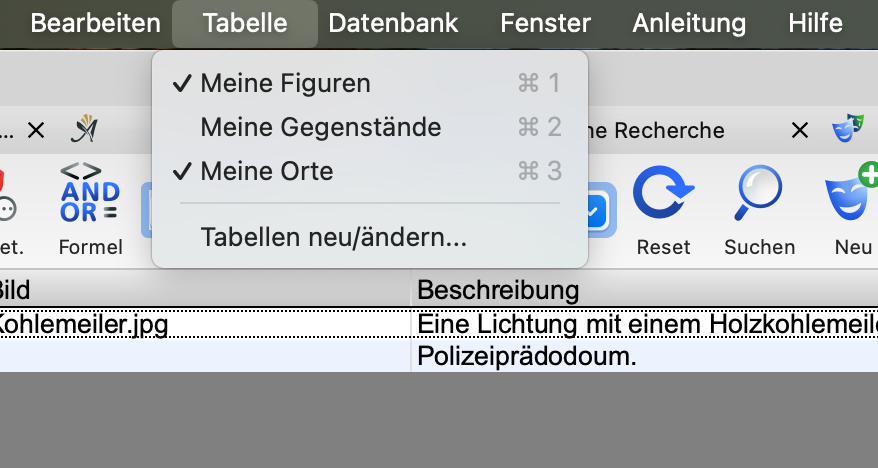Open the Formel AND/OR formula tool
The height and width of the screenshot is (468, 878).
point(90,208)
